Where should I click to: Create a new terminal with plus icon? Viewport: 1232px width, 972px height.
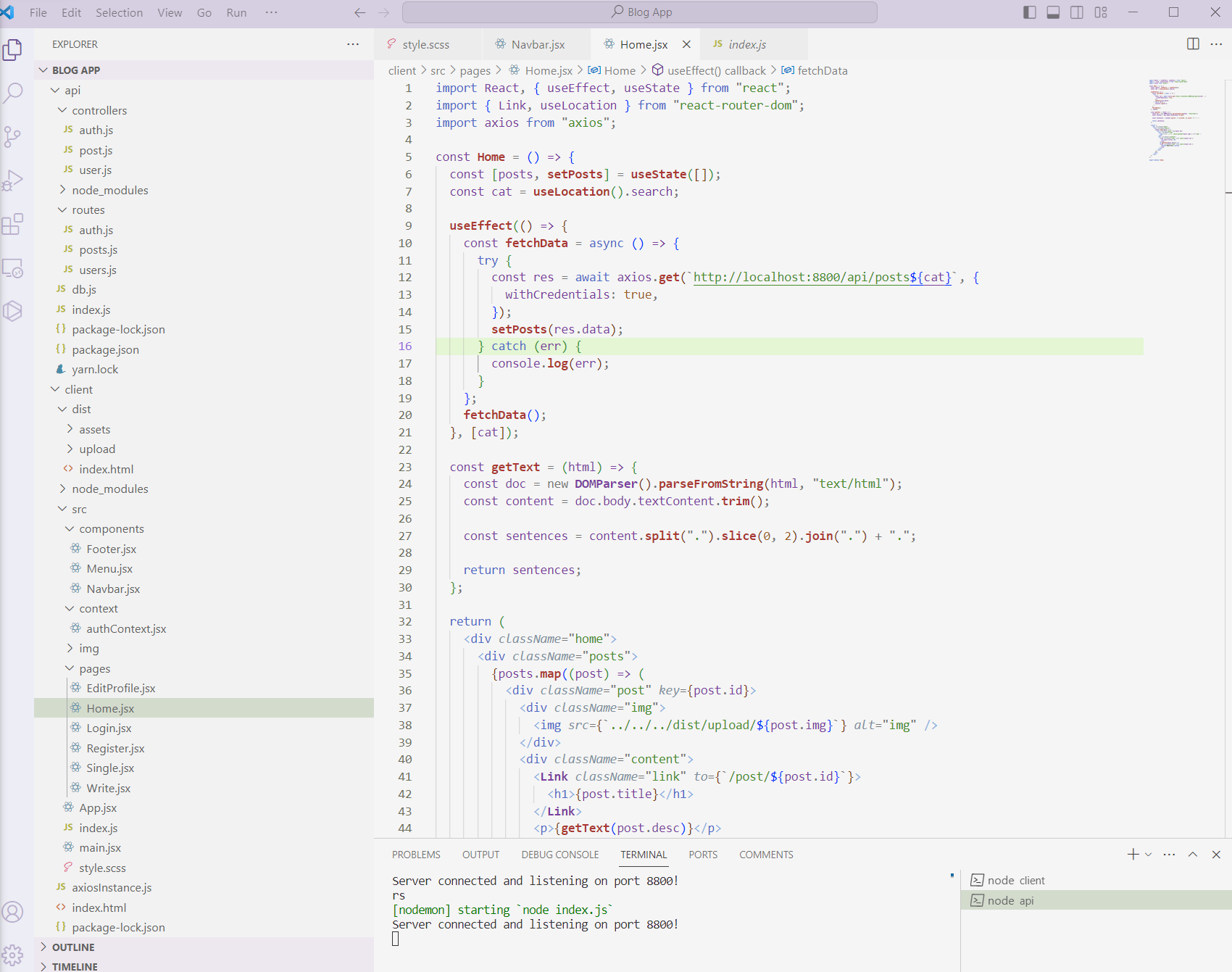(1133, 855)
